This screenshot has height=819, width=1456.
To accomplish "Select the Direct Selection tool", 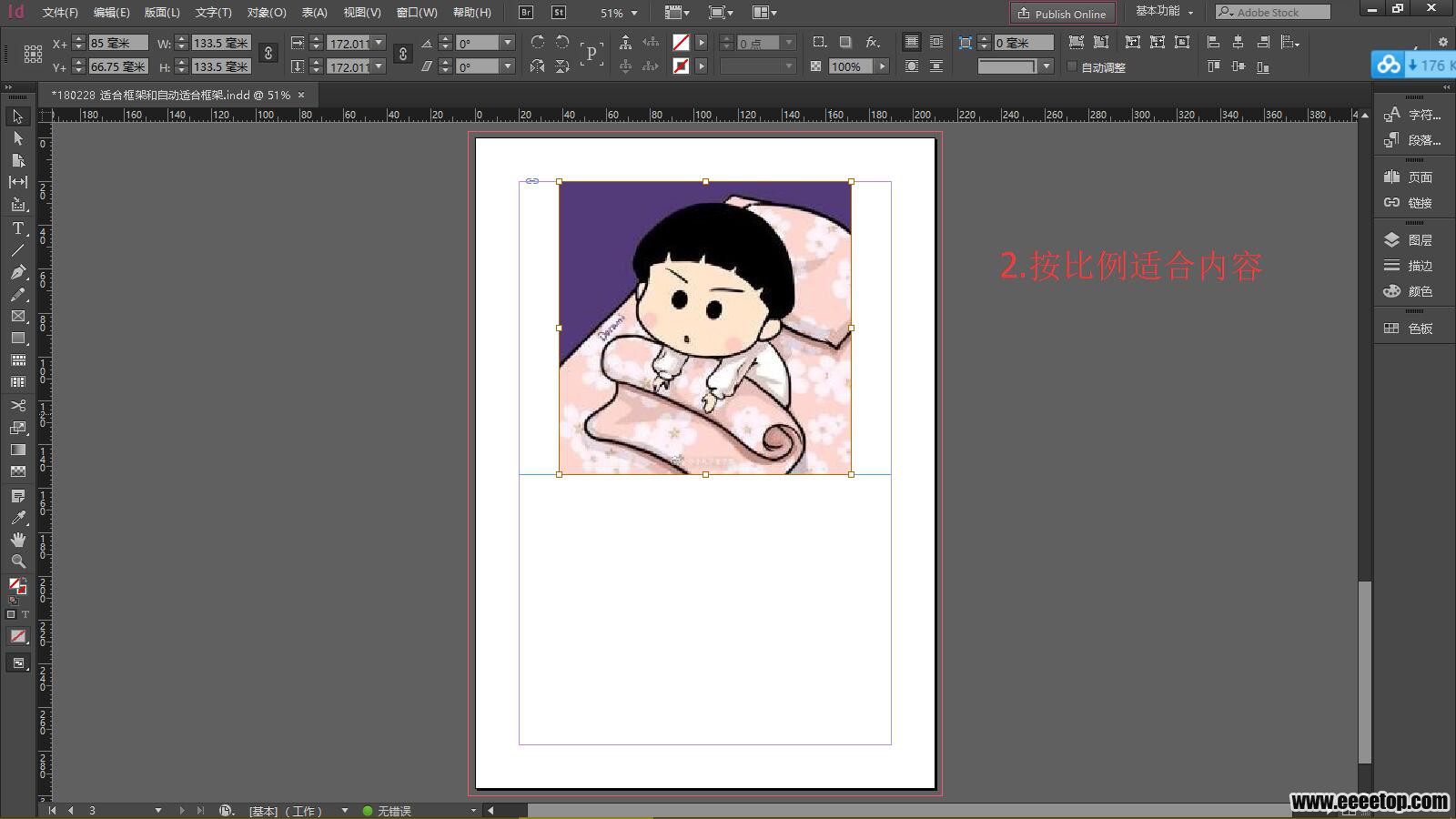I will pos(17,138).
